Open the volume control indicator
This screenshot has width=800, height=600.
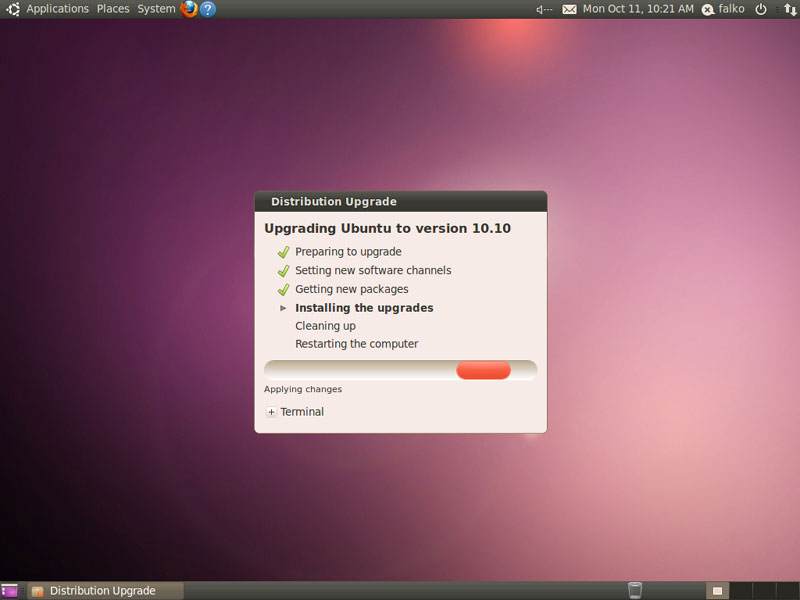pos(544,9)
